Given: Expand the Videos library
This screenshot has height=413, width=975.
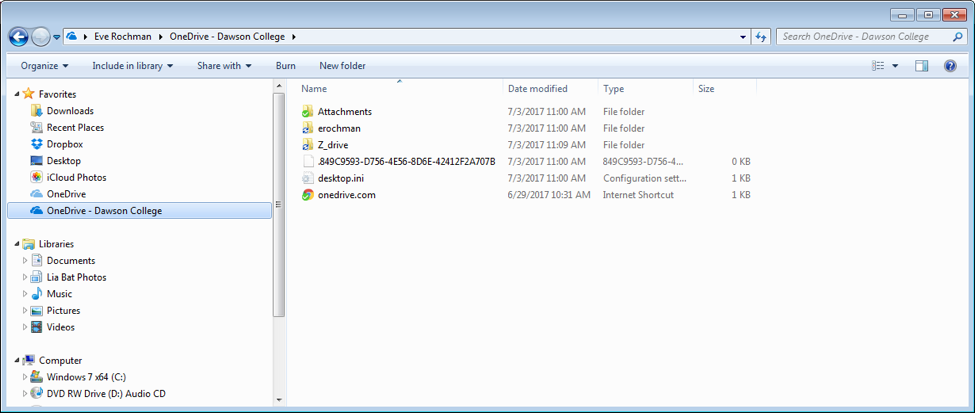Looking at the screenshot, I should pyautogui.click(x=25, y=327).
